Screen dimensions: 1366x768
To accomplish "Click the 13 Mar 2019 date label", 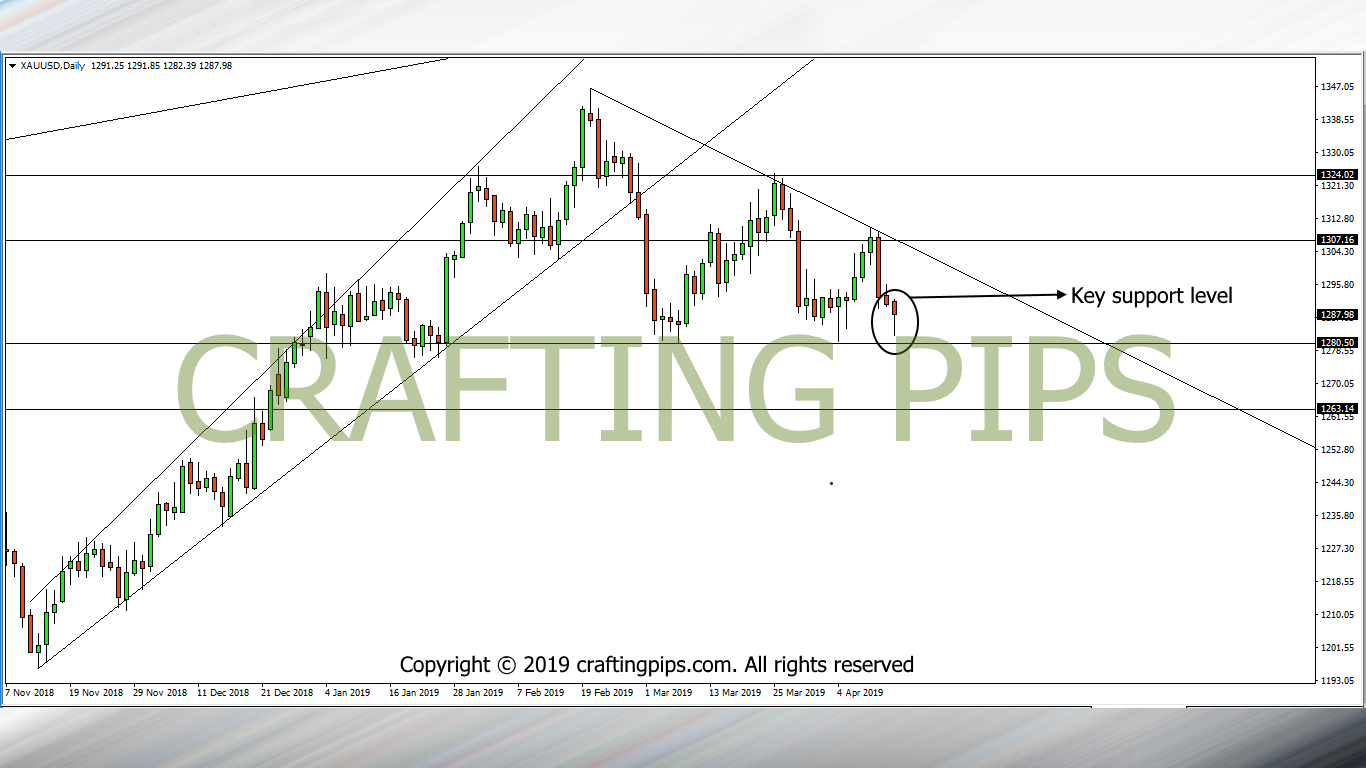I will click(735, 692).
